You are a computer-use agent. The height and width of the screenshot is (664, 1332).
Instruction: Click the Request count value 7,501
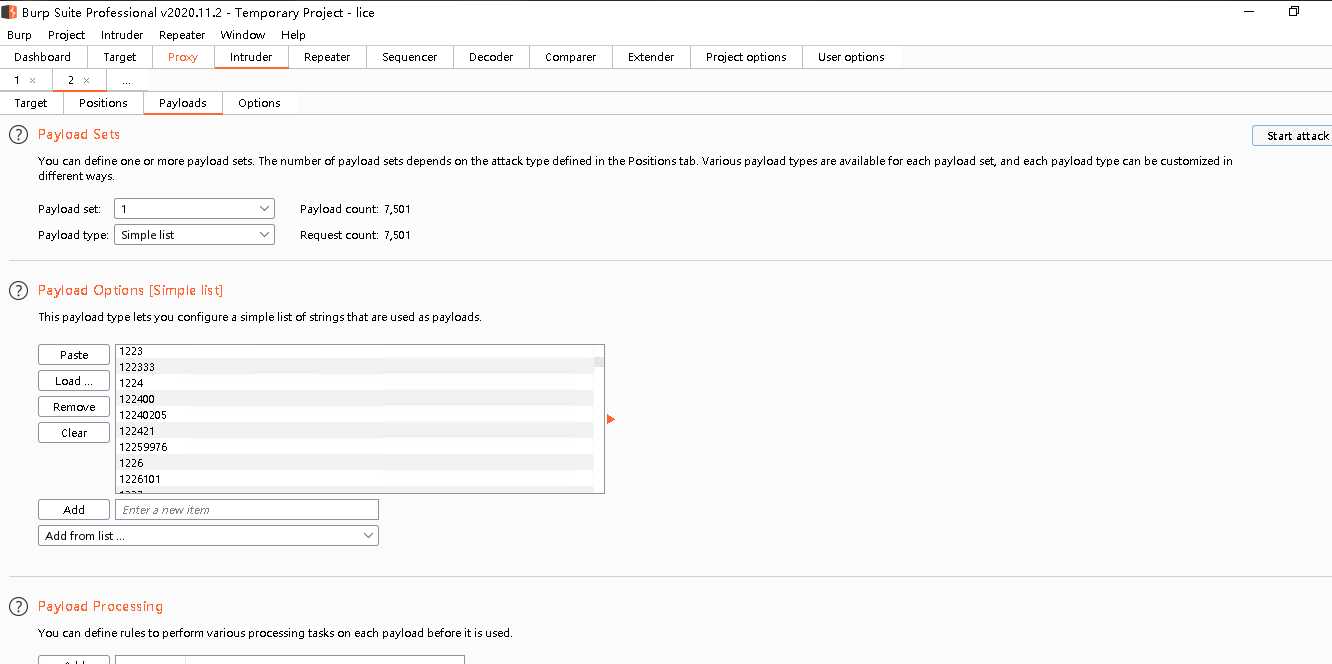pyautogui.click(x=397, y=235)
